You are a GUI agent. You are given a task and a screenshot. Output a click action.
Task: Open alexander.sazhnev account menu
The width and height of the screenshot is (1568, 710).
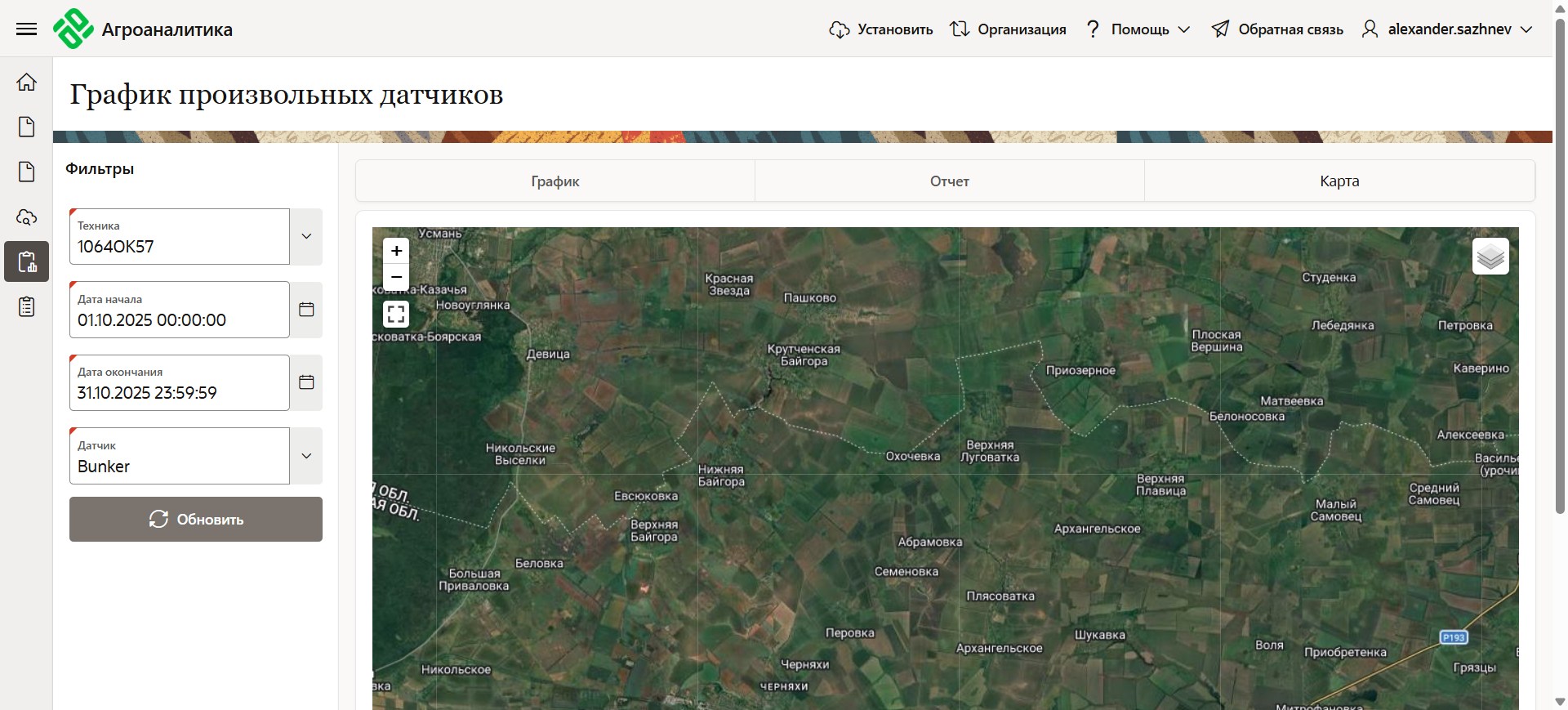(1447, 29)
